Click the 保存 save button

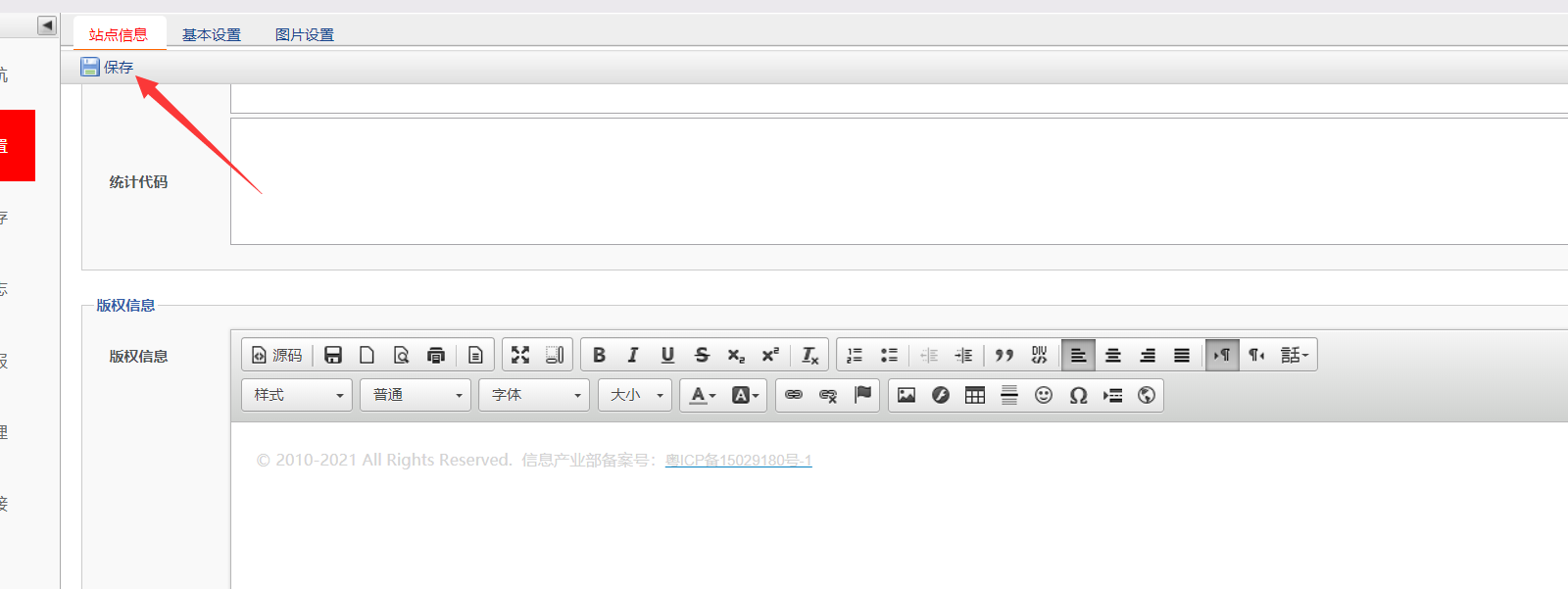(x=108, y=67)
